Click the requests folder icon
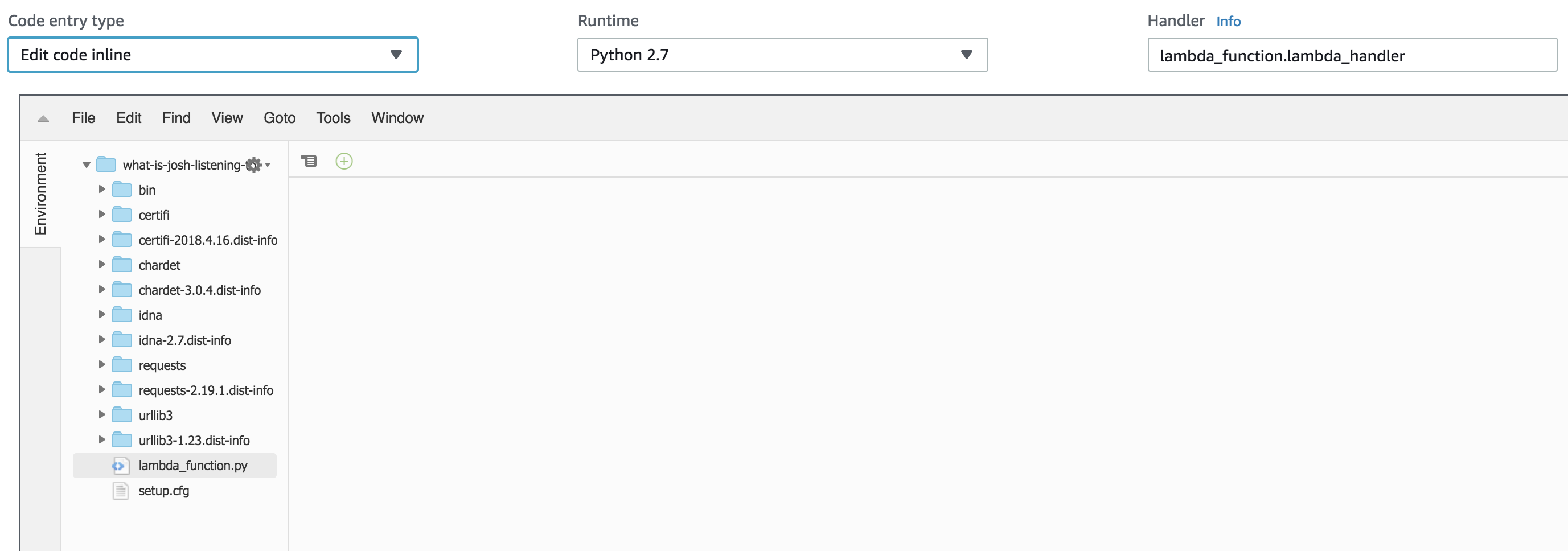The width and height of the screenshot is (1568, 551). [122, 365]
